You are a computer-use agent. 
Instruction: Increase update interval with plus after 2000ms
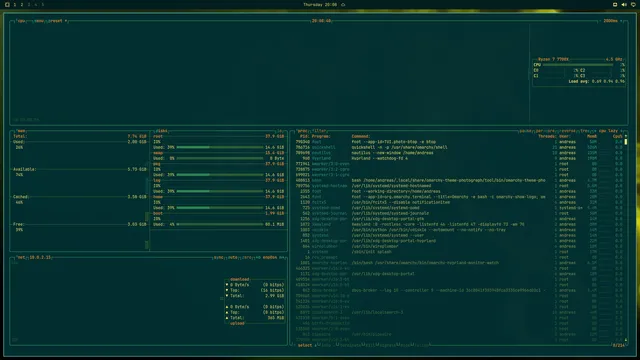(622, 21)
